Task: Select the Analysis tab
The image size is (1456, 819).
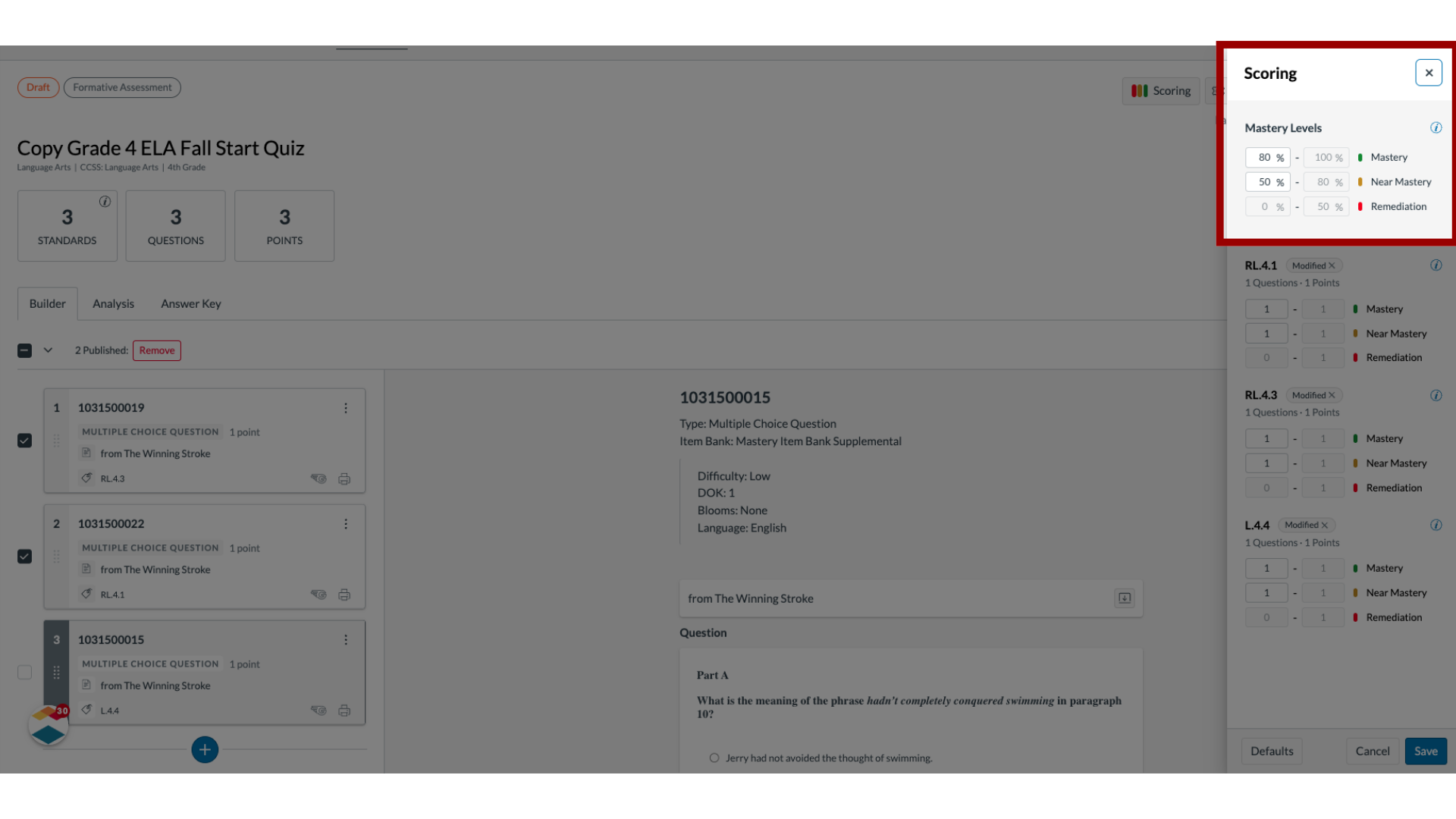Action: point(113,303)
